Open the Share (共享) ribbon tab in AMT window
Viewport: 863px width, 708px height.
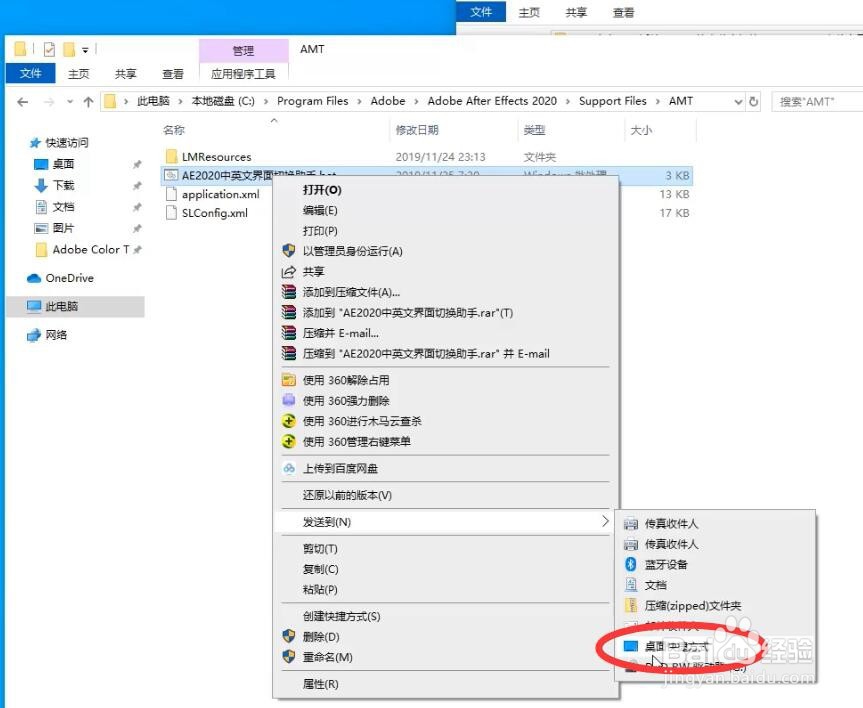(125, 73)
